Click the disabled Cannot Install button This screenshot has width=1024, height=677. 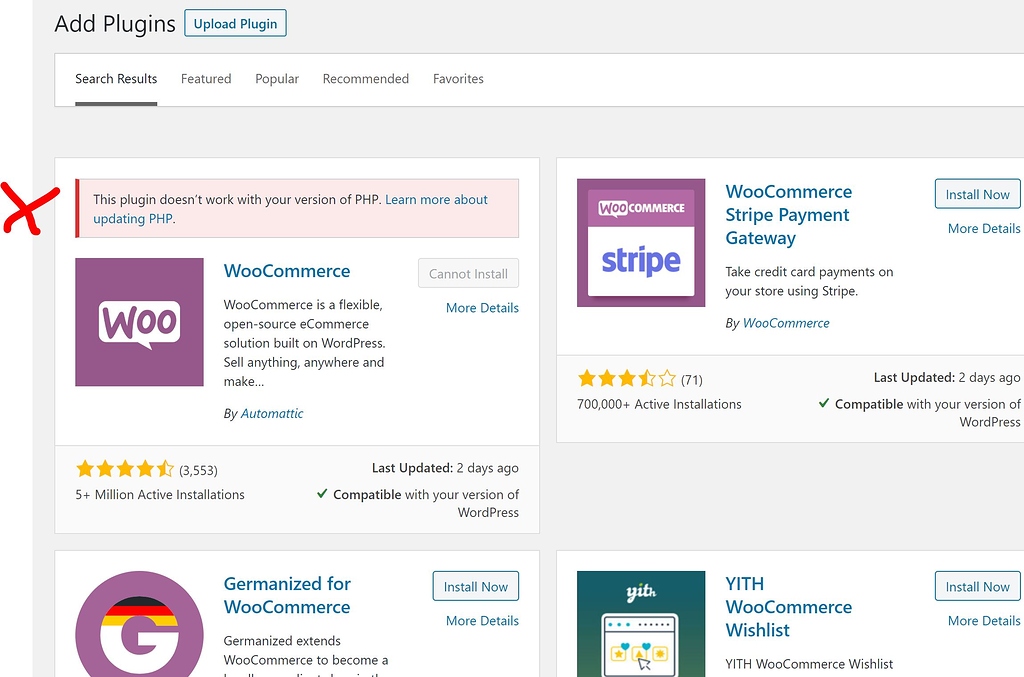(x=468, y=272)
